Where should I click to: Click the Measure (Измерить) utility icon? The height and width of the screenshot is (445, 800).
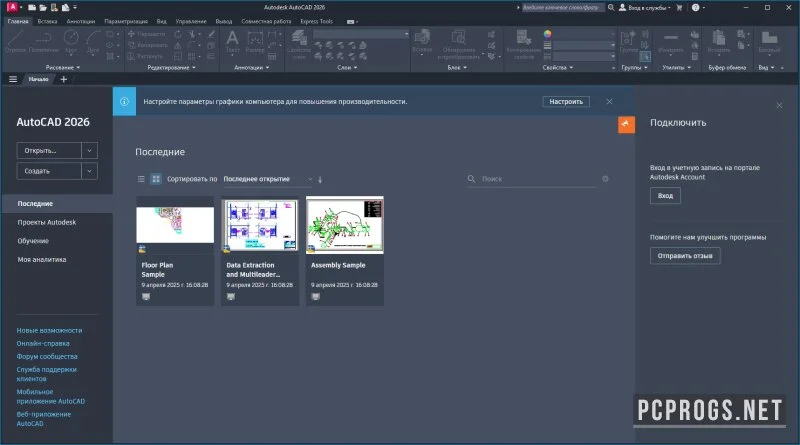point(670,41)
